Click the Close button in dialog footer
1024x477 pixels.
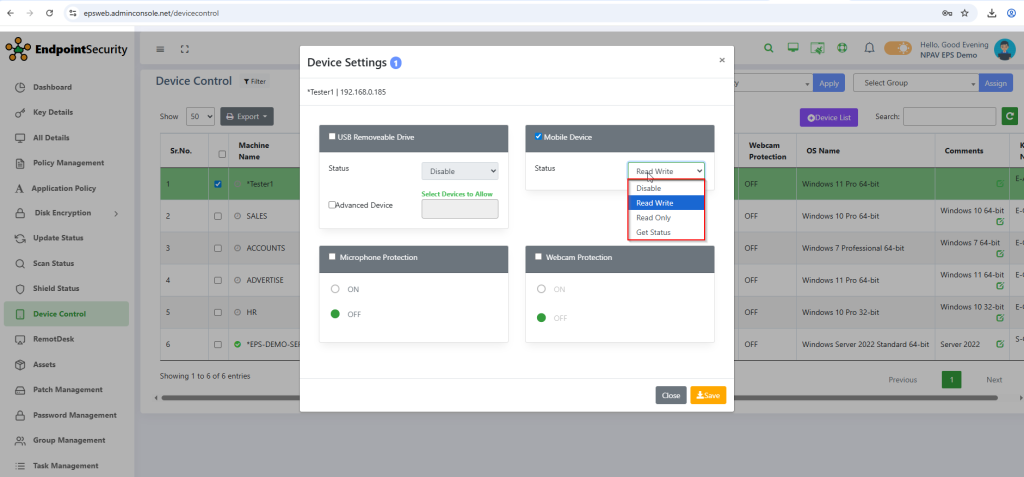671,395
